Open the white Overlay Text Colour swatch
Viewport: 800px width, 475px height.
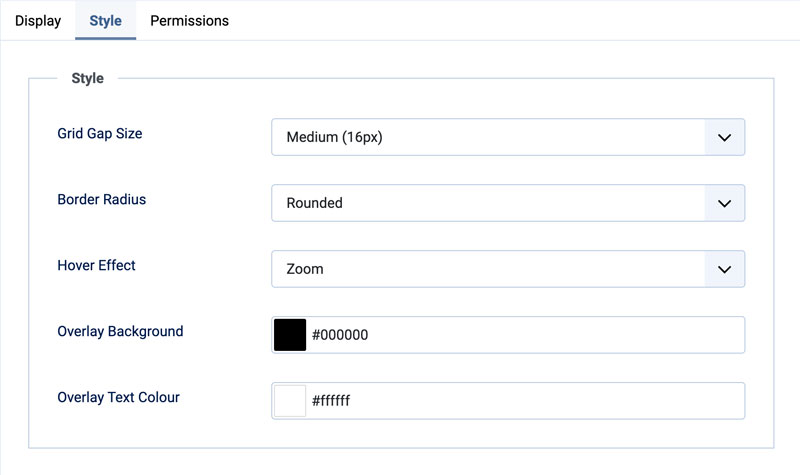(x=289, y=401)
